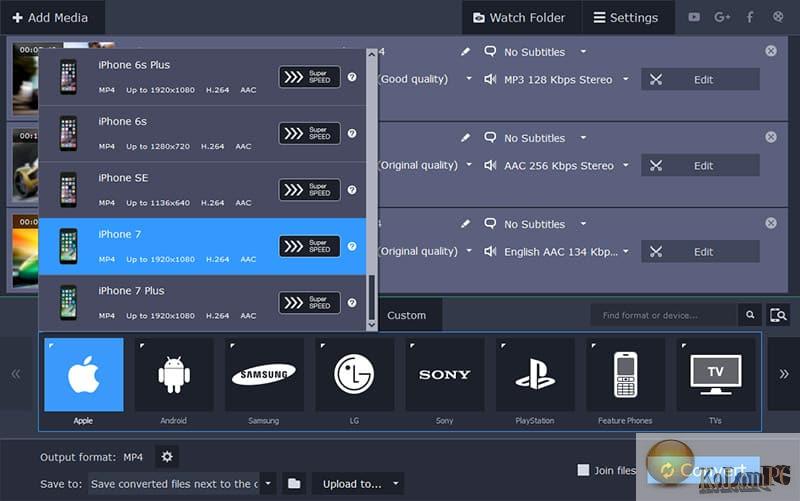Expand AAC 256 Kbps Stereo audio dropdown
Viewport: 800px width, 501px height.
626,165
